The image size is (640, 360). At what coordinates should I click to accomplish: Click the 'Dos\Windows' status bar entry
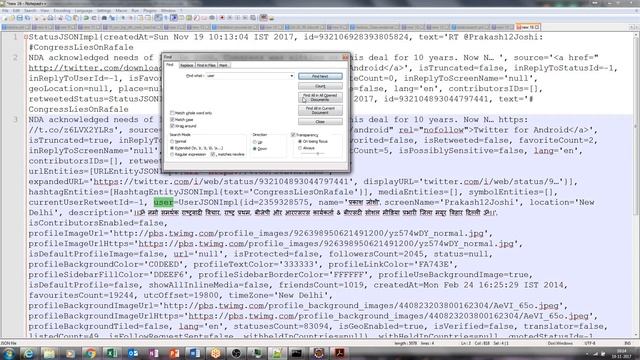pos(560,343)
